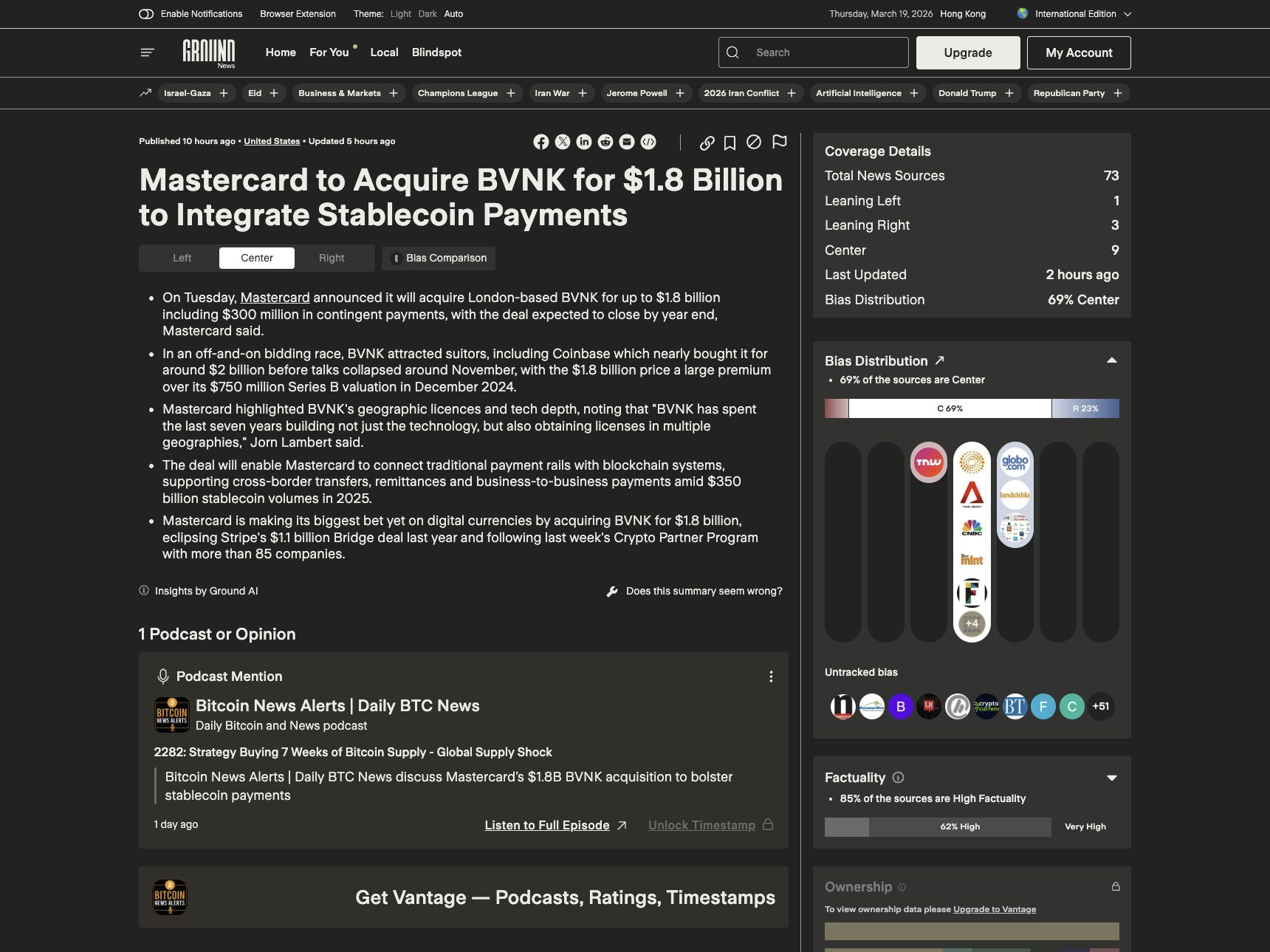The width and height of the screenshot is (1270, 952).
Task: Click the CNBC source logo
Action: pyautogui.click(x=972, y=527)
